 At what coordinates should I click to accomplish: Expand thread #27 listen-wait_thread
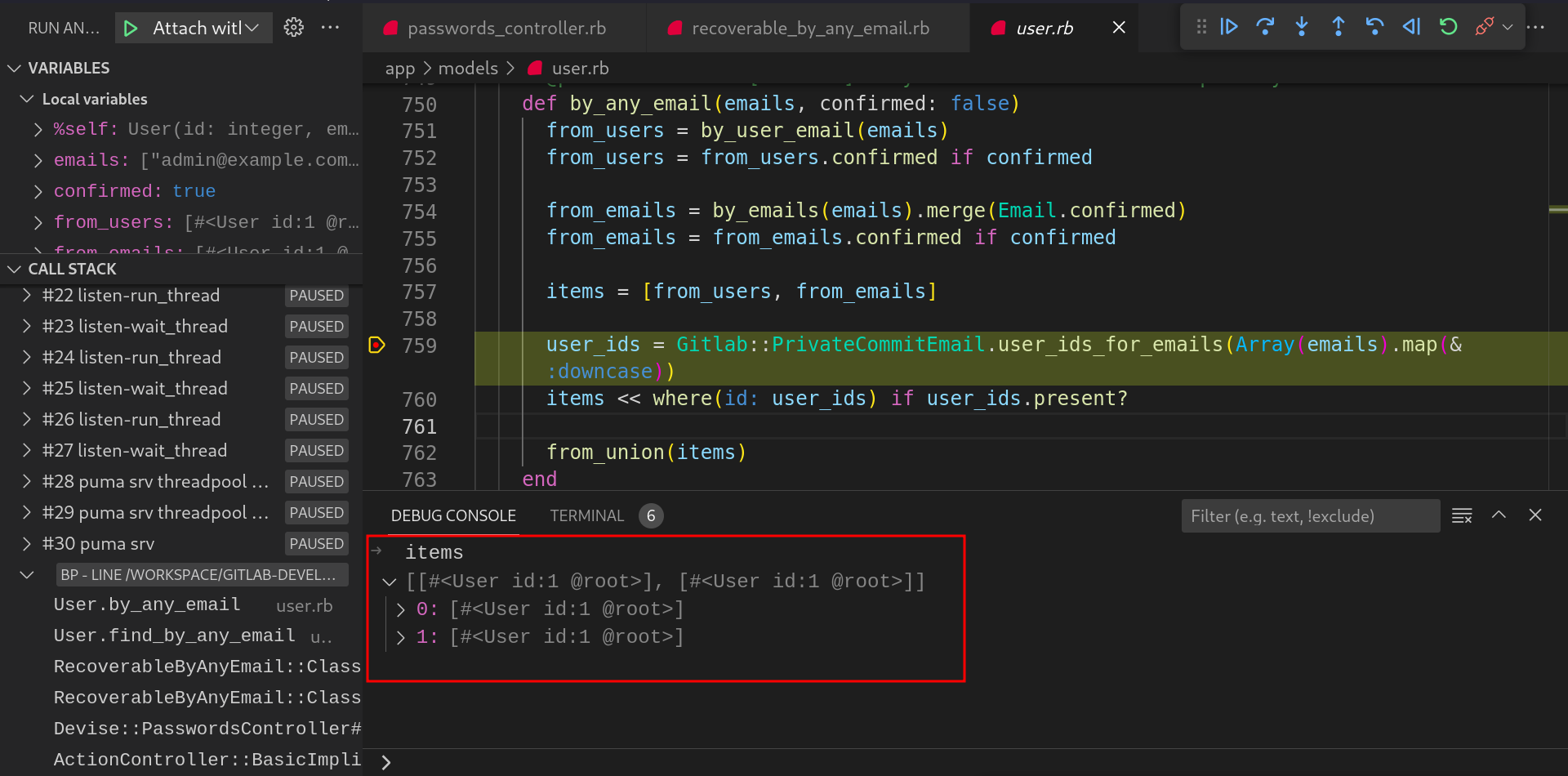tap(27, 450)
